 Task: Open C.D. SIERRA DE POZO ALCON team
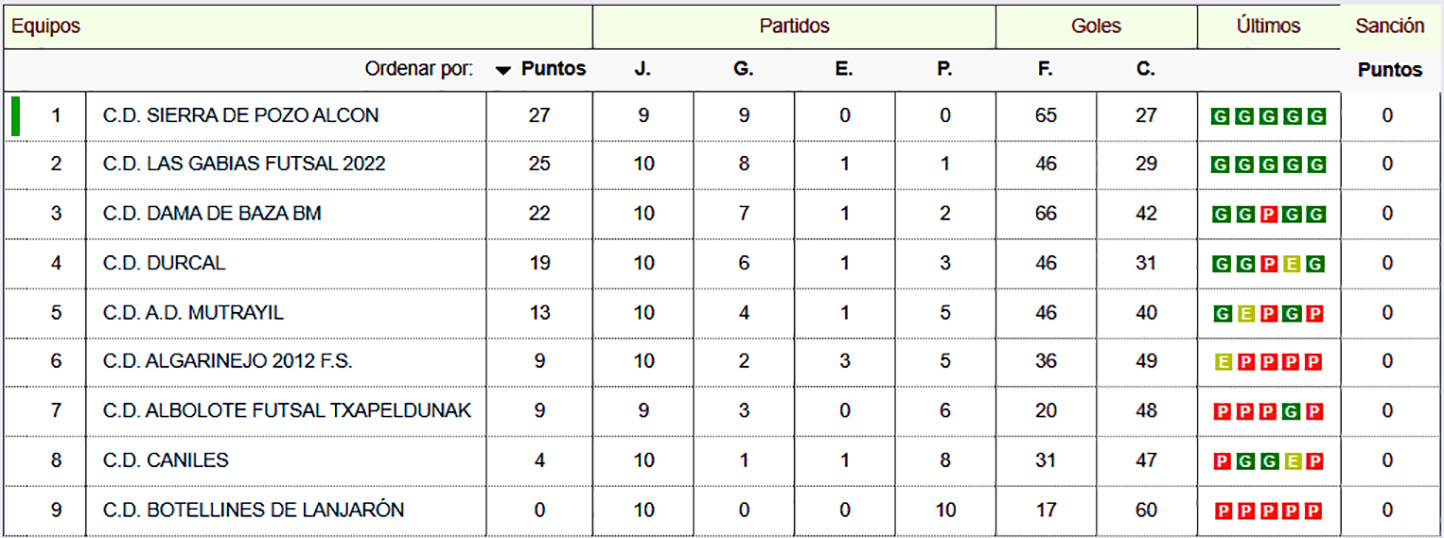(241, 115)
